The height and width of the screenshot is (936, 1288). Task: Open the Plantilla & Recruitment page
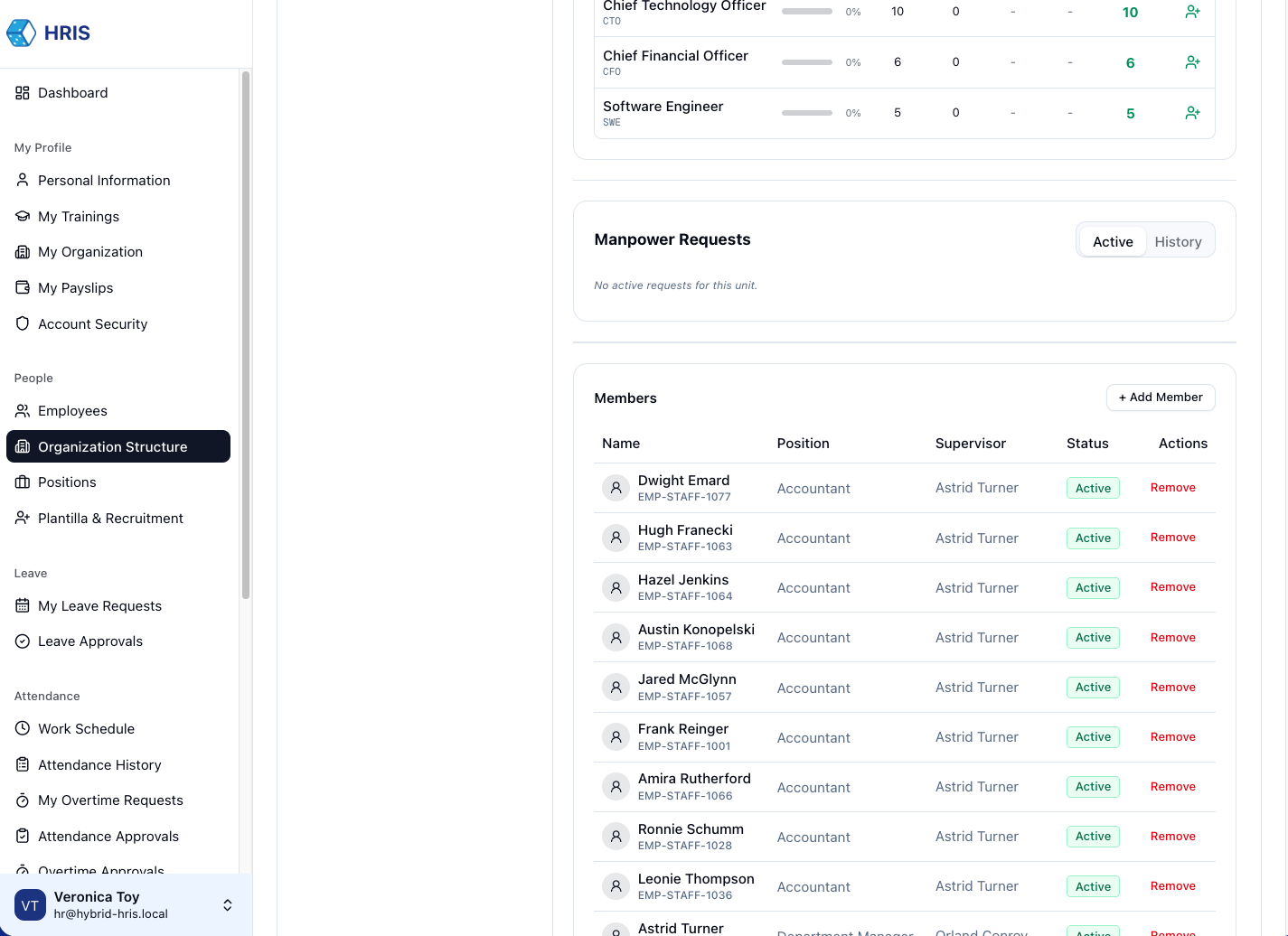click(110, 519)
